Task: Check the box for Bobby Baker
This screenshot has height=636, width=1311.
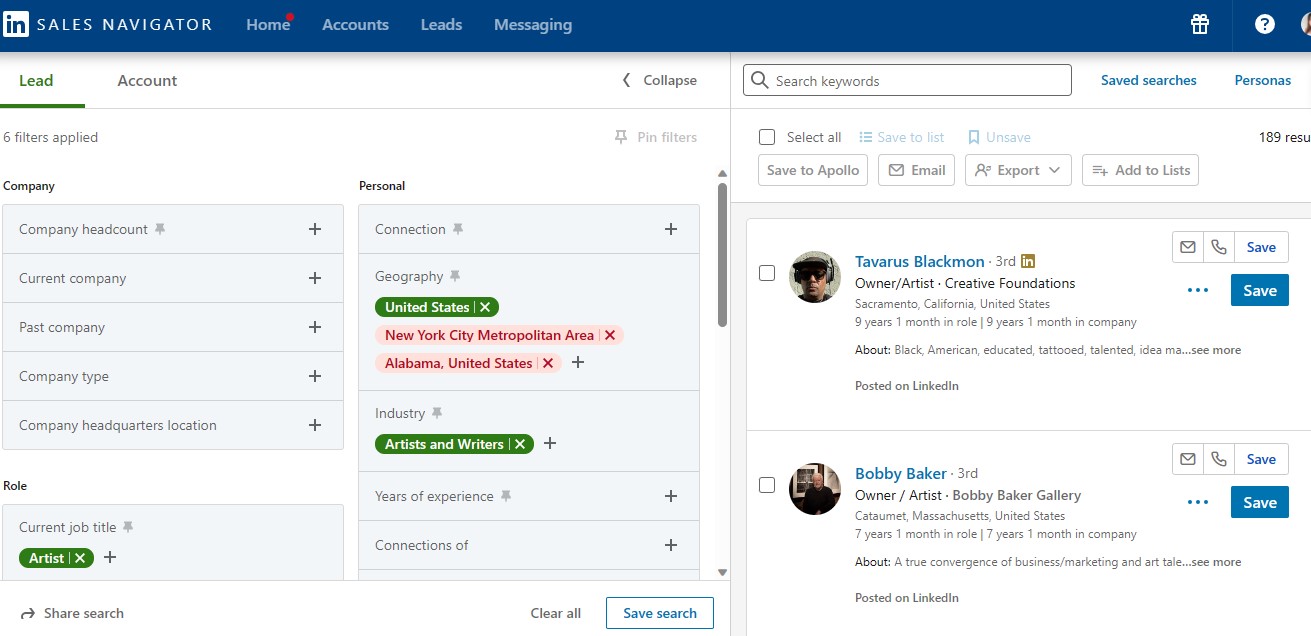Action: (767, 485)
